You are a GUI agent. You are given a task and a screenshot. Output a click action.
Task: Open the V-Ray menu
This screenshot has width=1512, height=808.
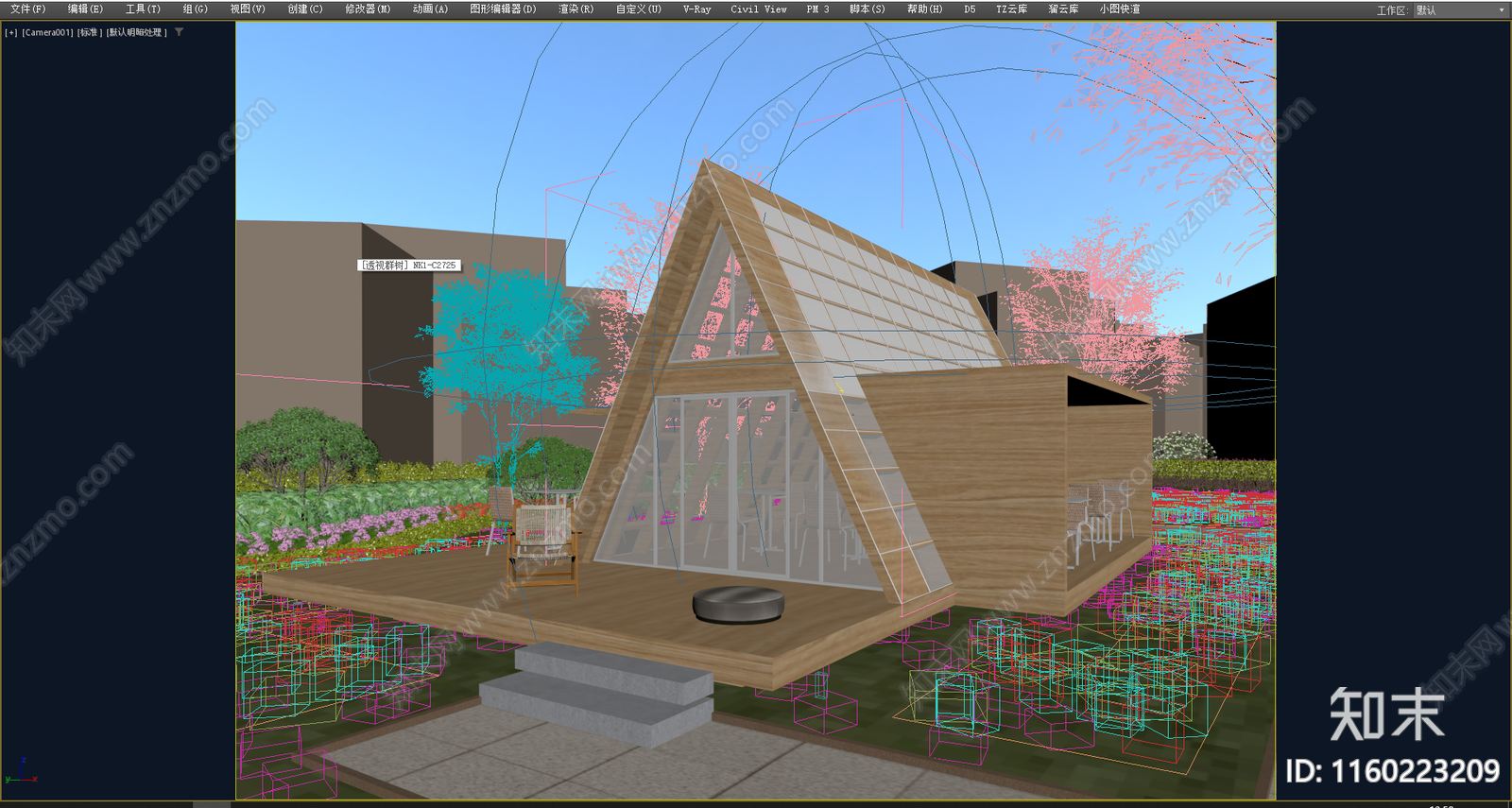pos(696,9)
